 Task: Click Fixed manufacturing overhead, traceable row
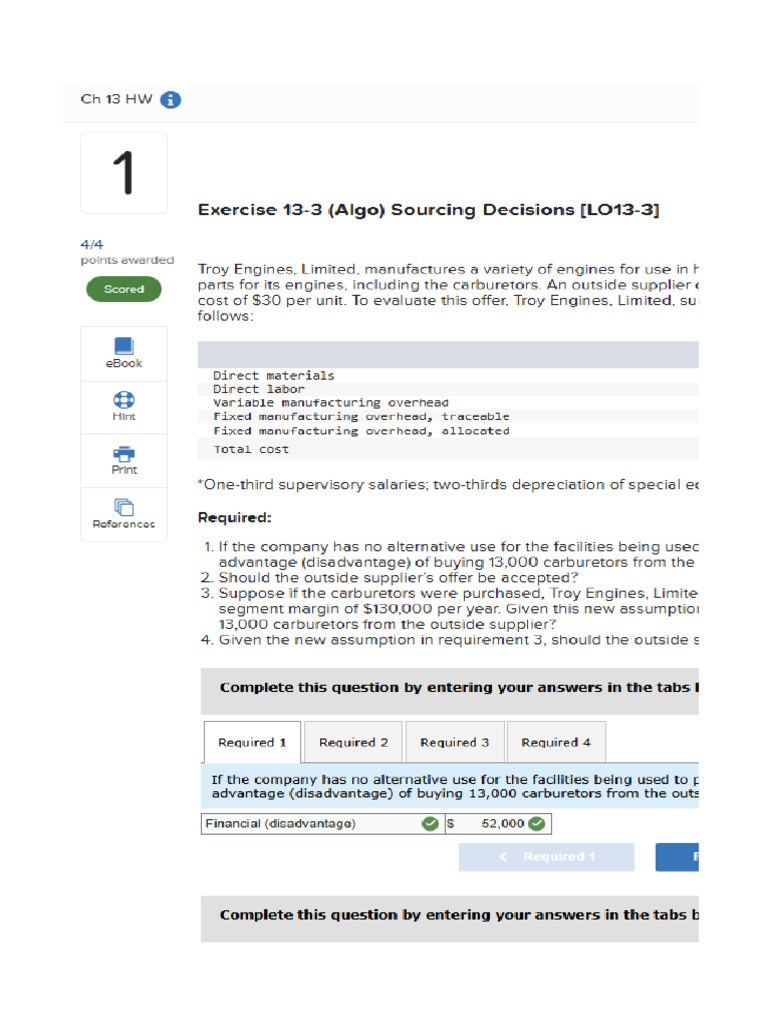pyautogui.click(x=448, y=417)
